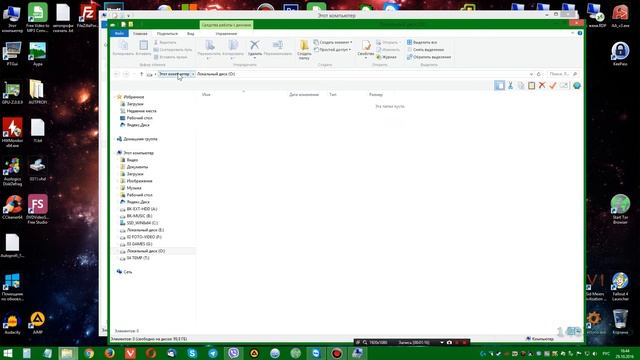The width and height of the screenshot is (640, 360).
Task: Click Снять выделение in the ribbon
Action: 425,50
